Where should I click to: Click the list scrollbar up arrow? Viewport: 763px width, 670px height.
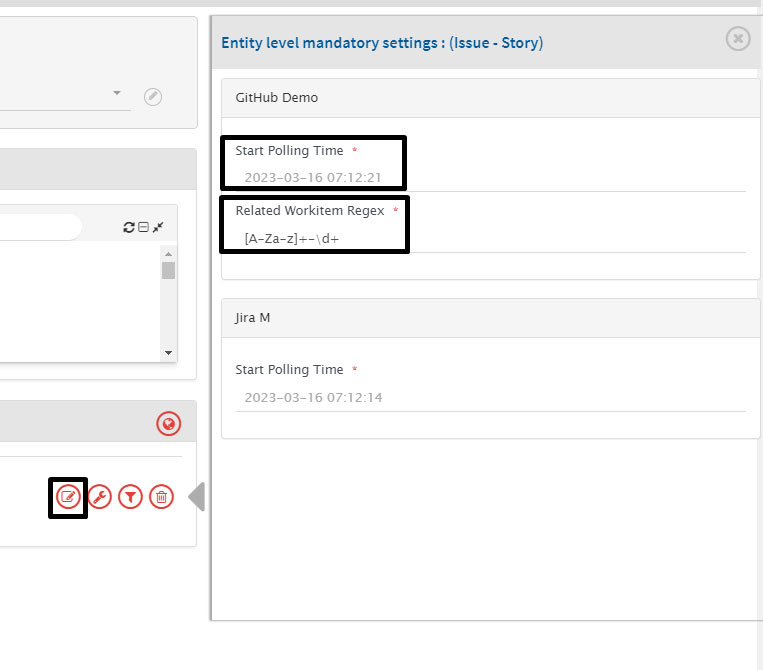tap(168, 253)
